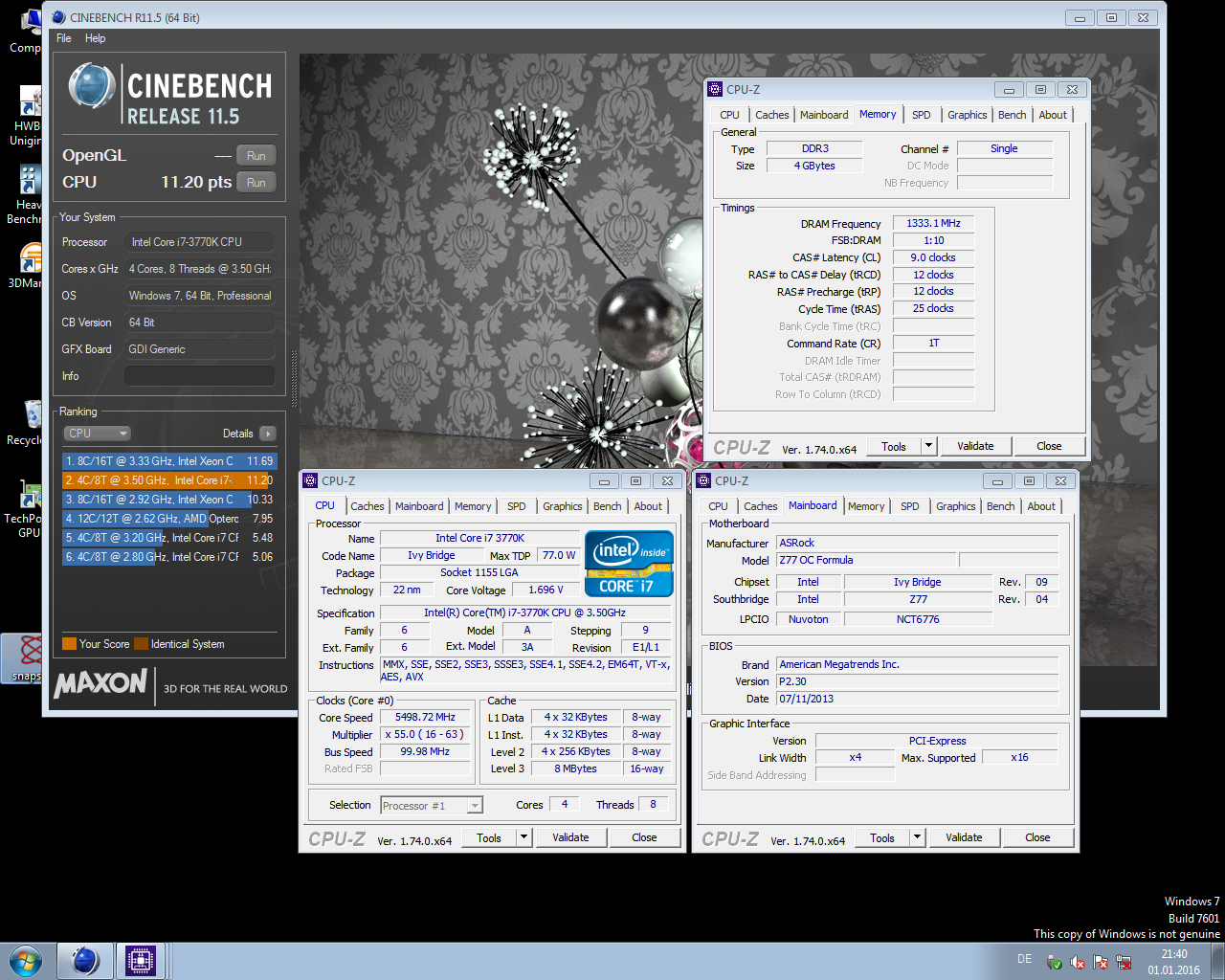Click the Identical System legend swatch
This screenshot has width=1225, height=980.
coord(142,644)
